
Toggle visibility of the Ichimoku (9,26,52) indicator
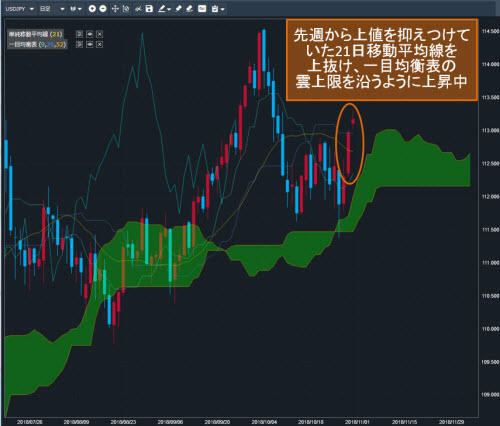tap(89, 44)
